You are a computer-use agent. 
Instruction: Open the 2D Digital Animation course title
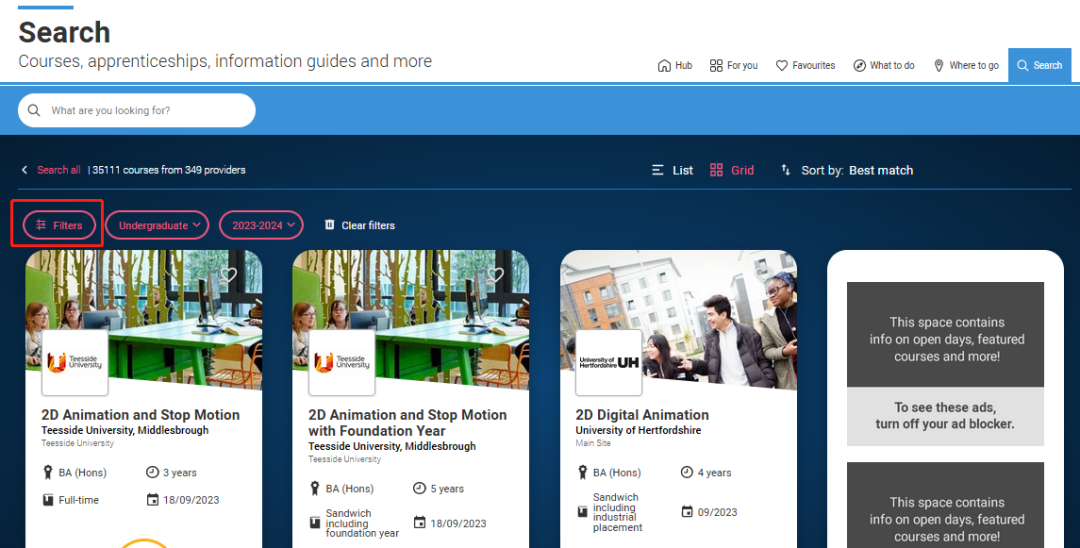642,415
